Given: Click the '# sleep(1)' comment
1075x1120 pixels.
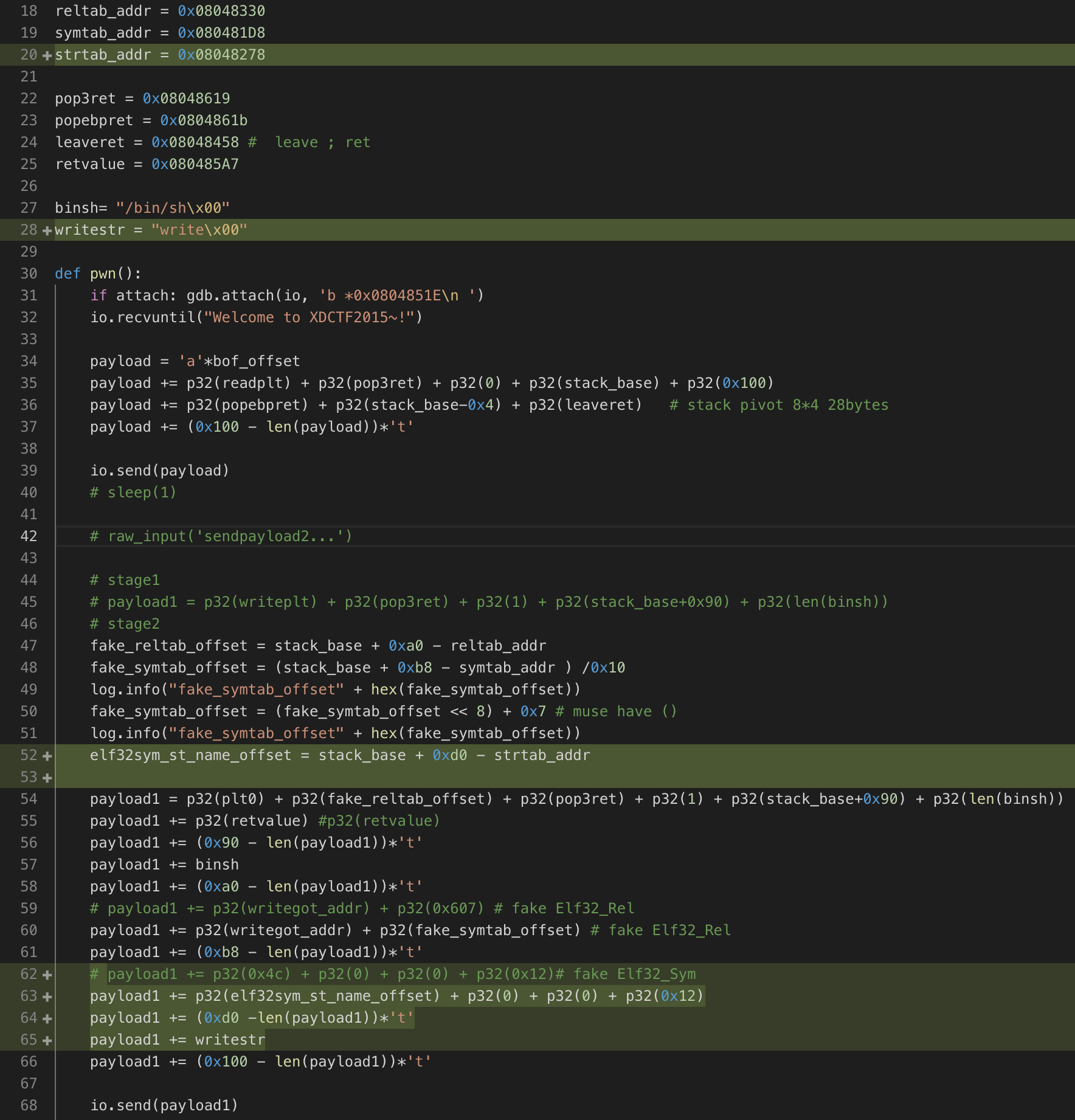Looking at the screenshot, I should tap(133, 493).
